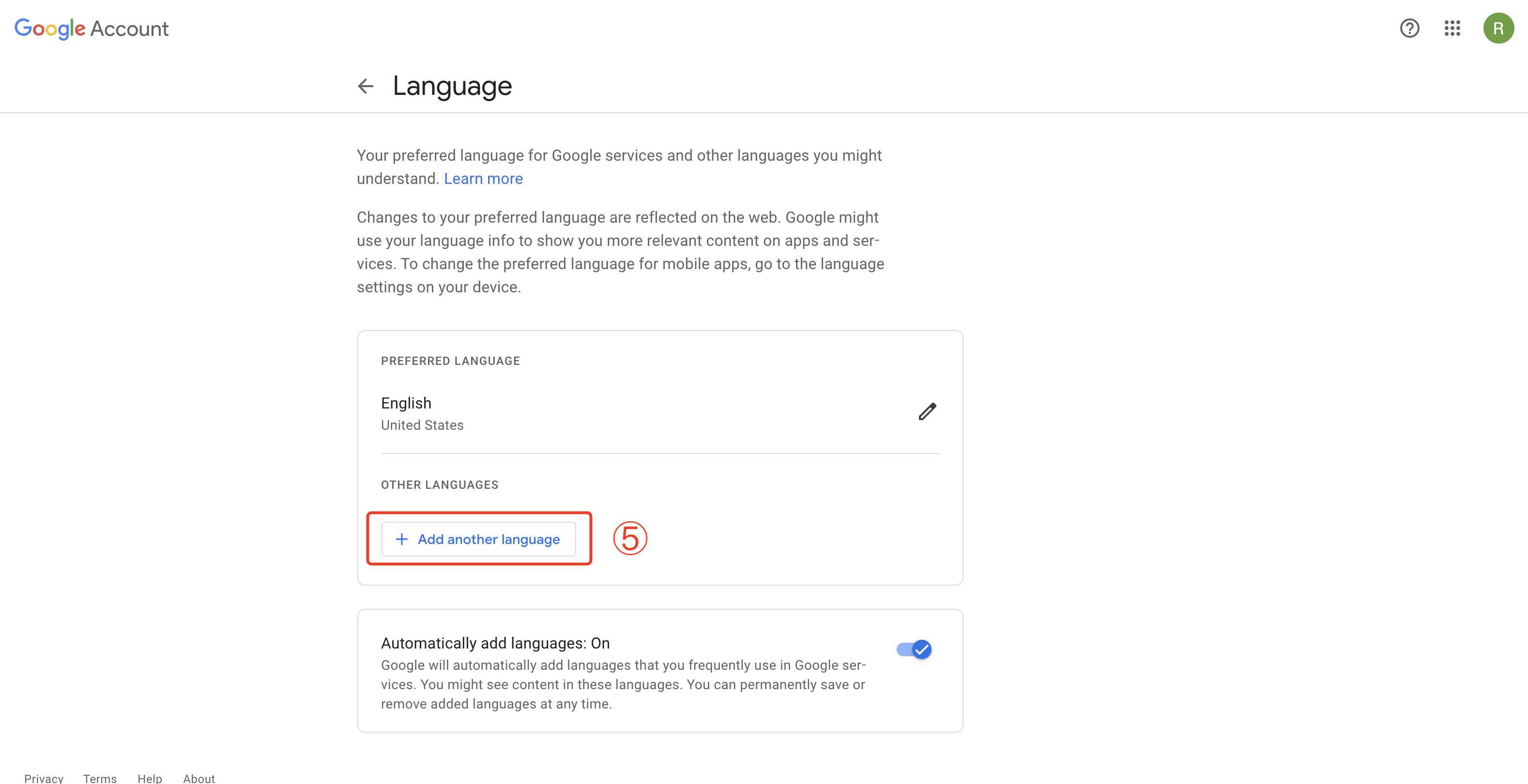Image resolution: width=1528 pixels, height=784 pixels.
Task: Click the Automatically add languages: On title
Action: [495, 643]
